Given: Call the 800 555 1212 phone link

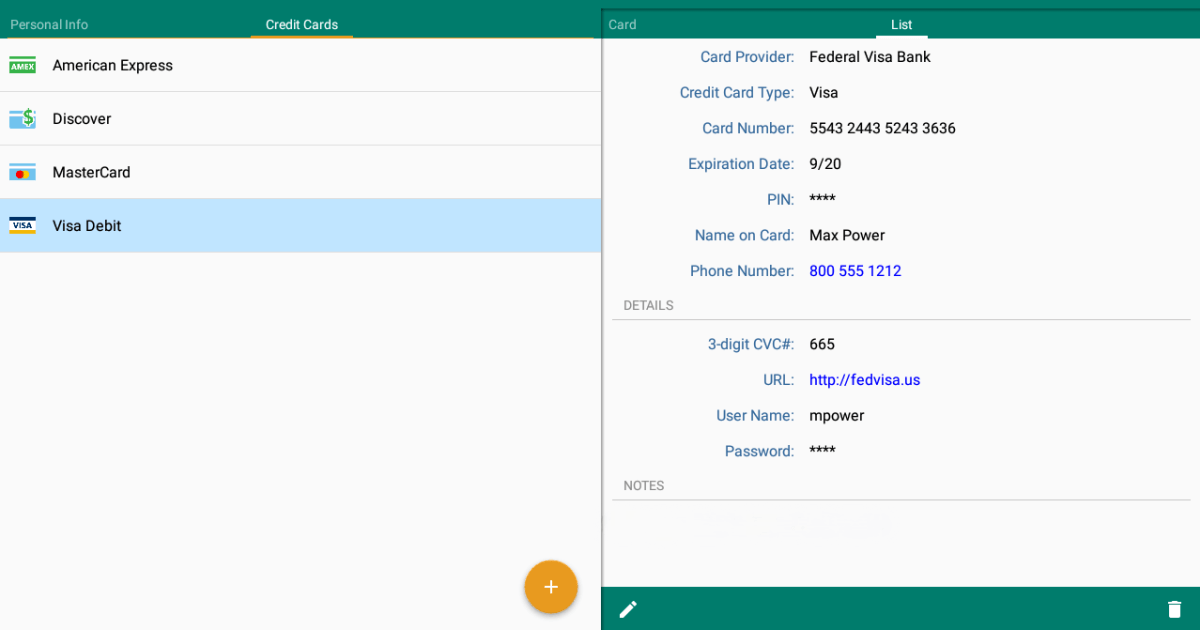Looking at the screenshot, I should coord(855,270).
